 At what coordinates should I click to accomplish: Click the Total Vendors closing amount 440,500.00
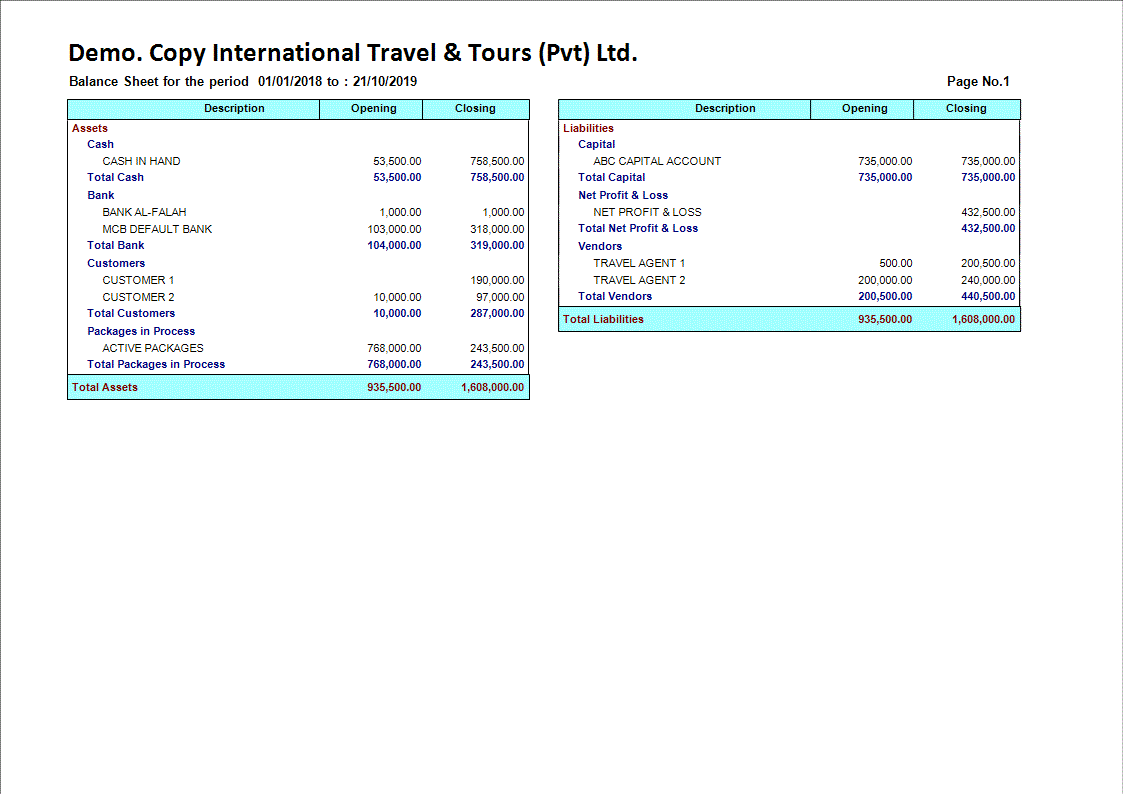point(988,296)
